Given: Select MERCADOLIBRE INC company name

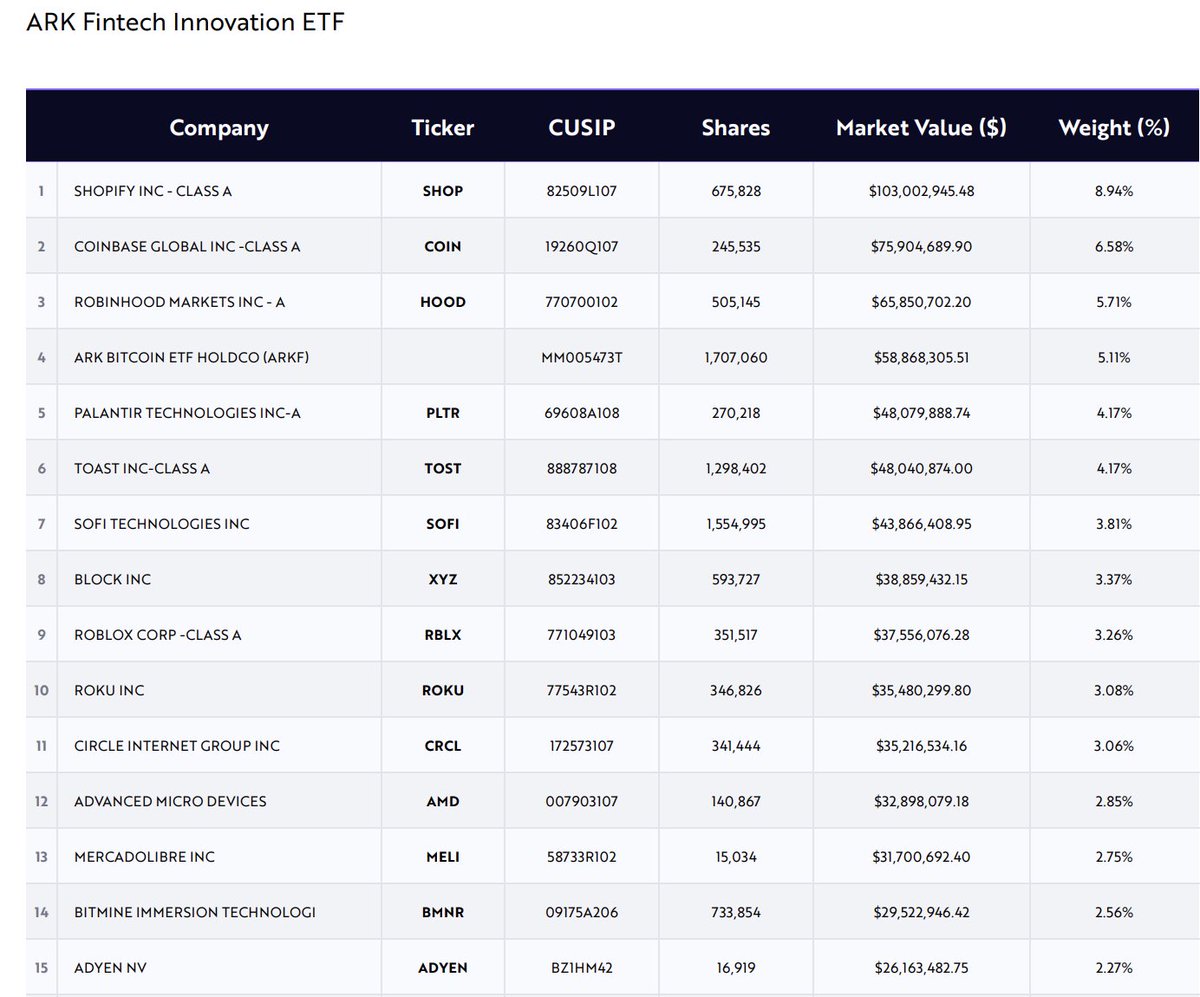Looking at the screenshot, I should [144, 857].
